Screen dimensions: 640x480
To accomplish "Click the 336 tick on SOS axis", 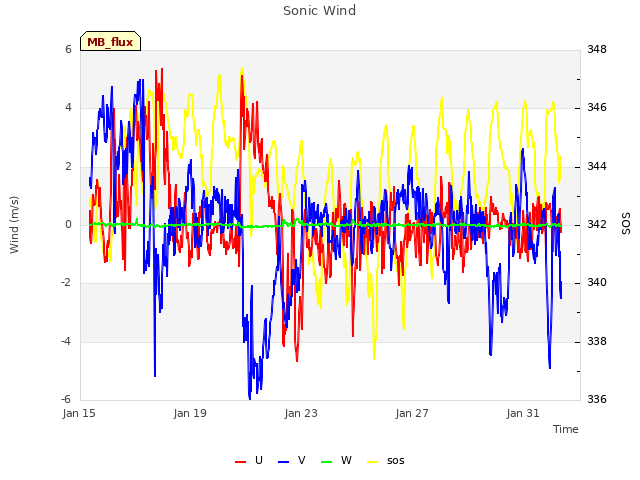I will click(x=597, y=400).
